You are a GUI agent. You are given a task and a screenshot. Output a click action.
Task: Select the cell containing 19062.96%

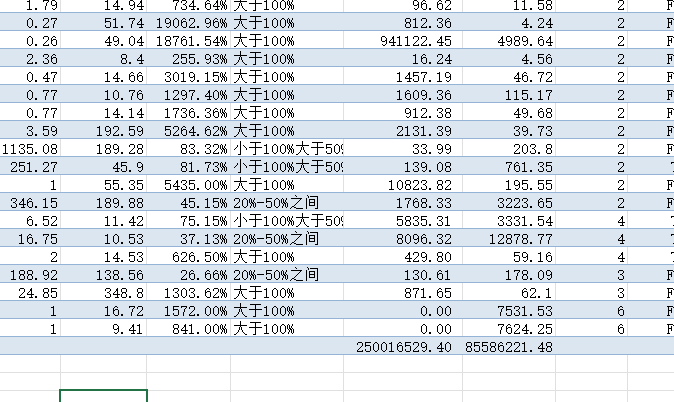click(x=189, y=22)
